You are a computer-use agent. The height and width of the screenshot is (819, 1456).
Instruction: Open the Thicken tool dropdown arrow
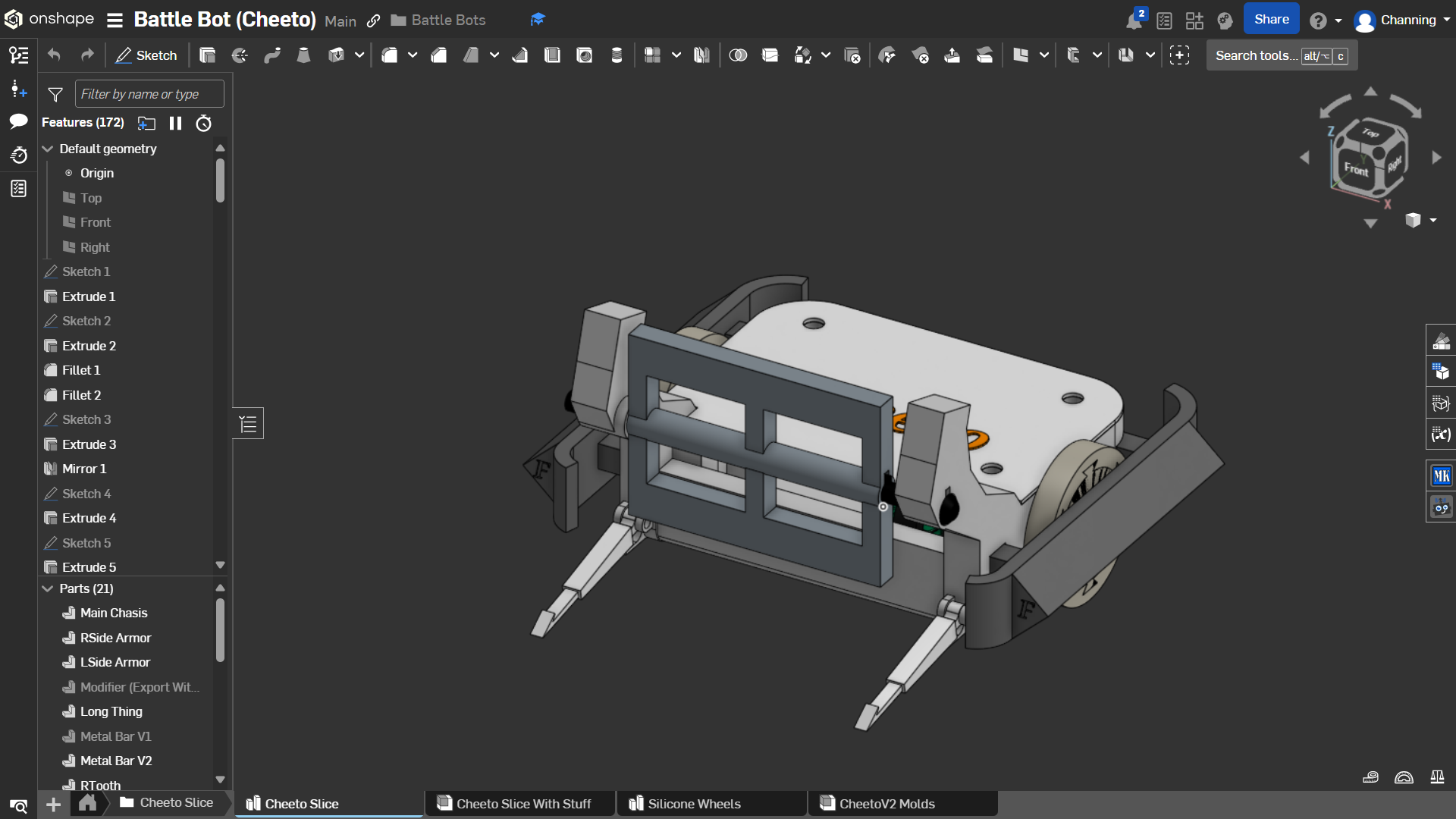pyautogui.click(x=359, y=55)
